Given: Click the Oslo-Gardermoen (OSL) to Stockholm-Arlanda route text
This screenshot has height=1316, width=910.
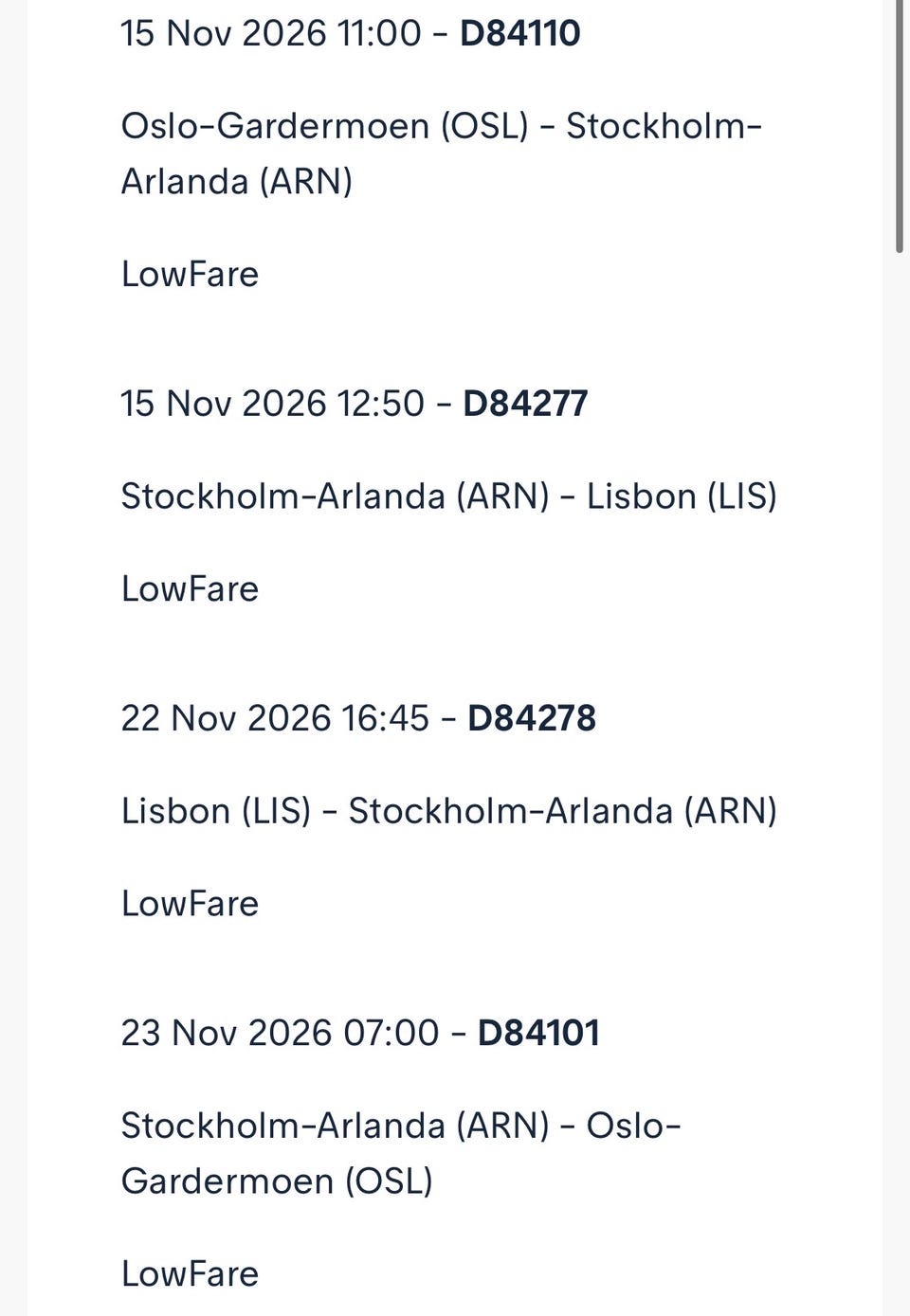Looking at the screenshot, I should click(x=441, y=153).
